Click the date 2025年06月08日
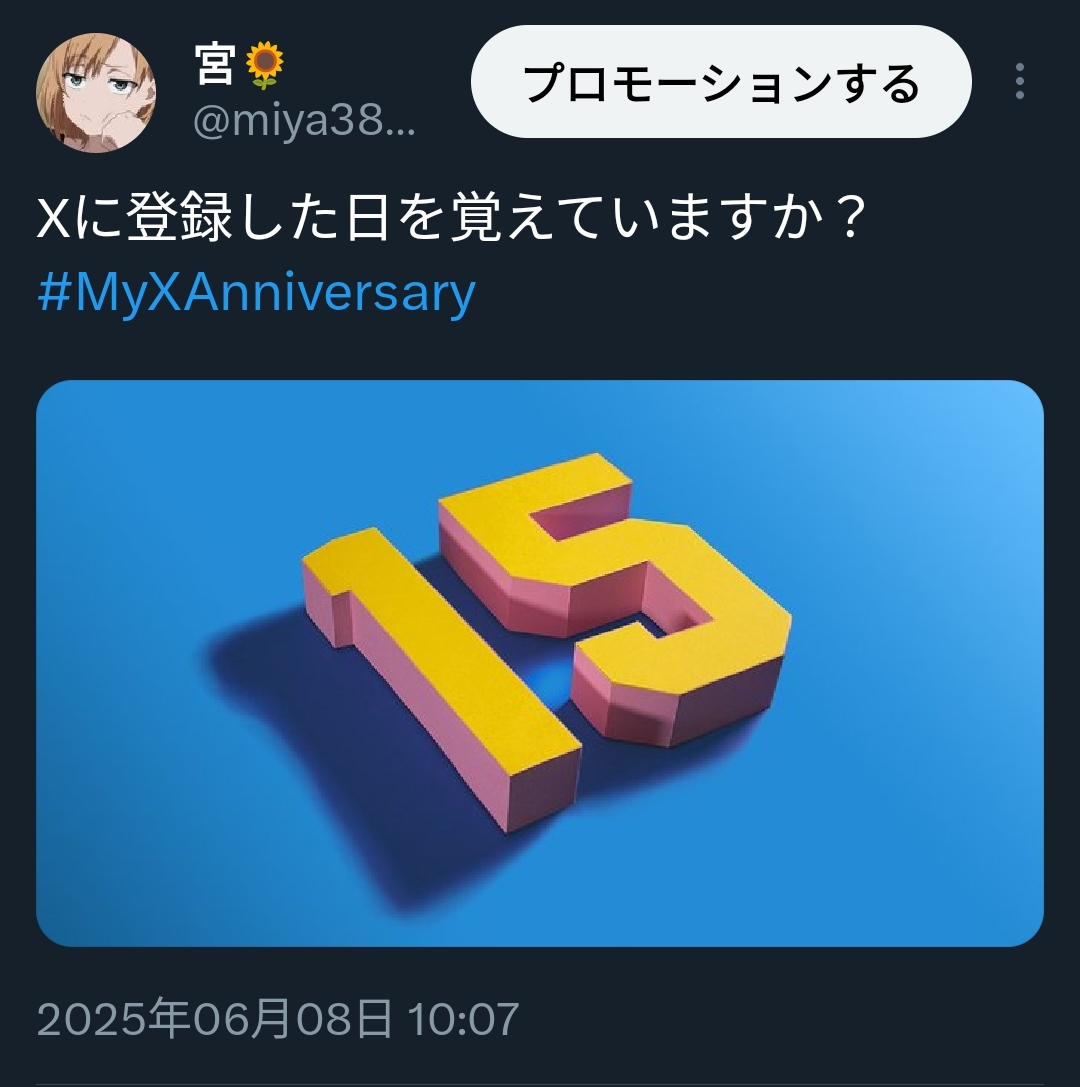 (x=214, y=1019)
